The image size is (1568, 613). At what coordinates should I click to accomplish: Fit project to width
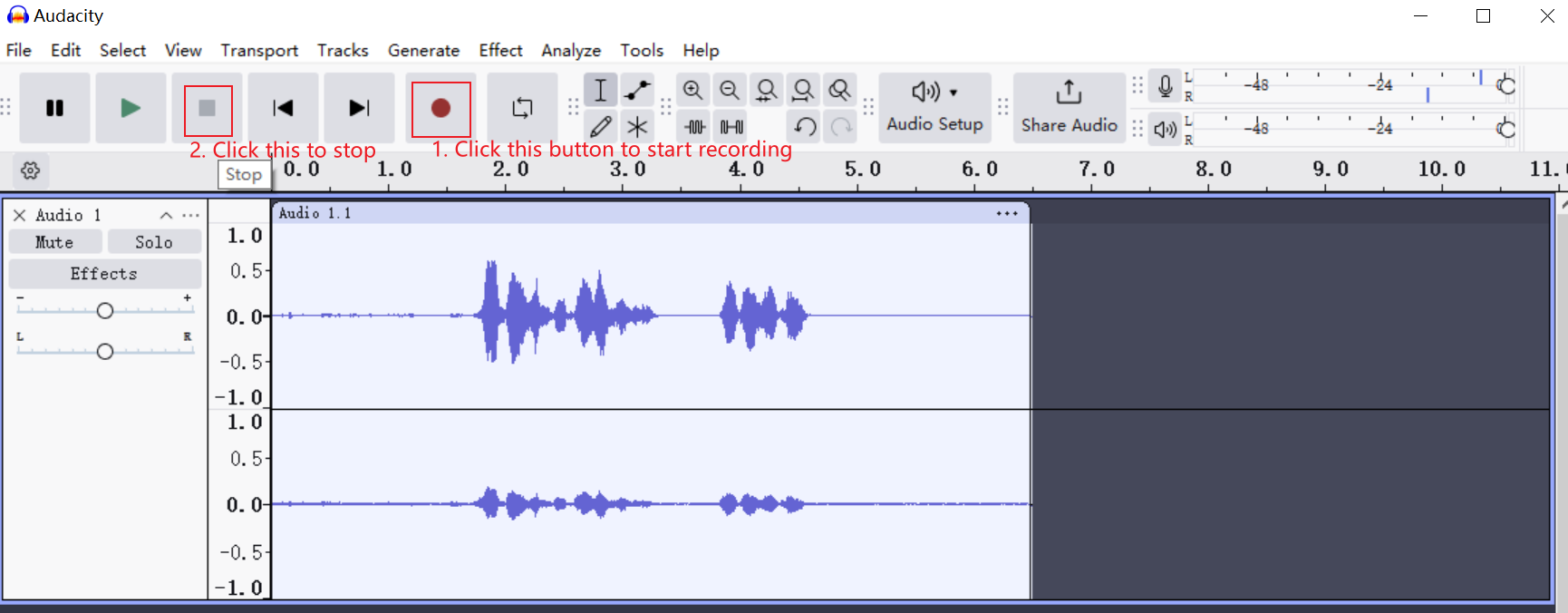coord(803,90)
